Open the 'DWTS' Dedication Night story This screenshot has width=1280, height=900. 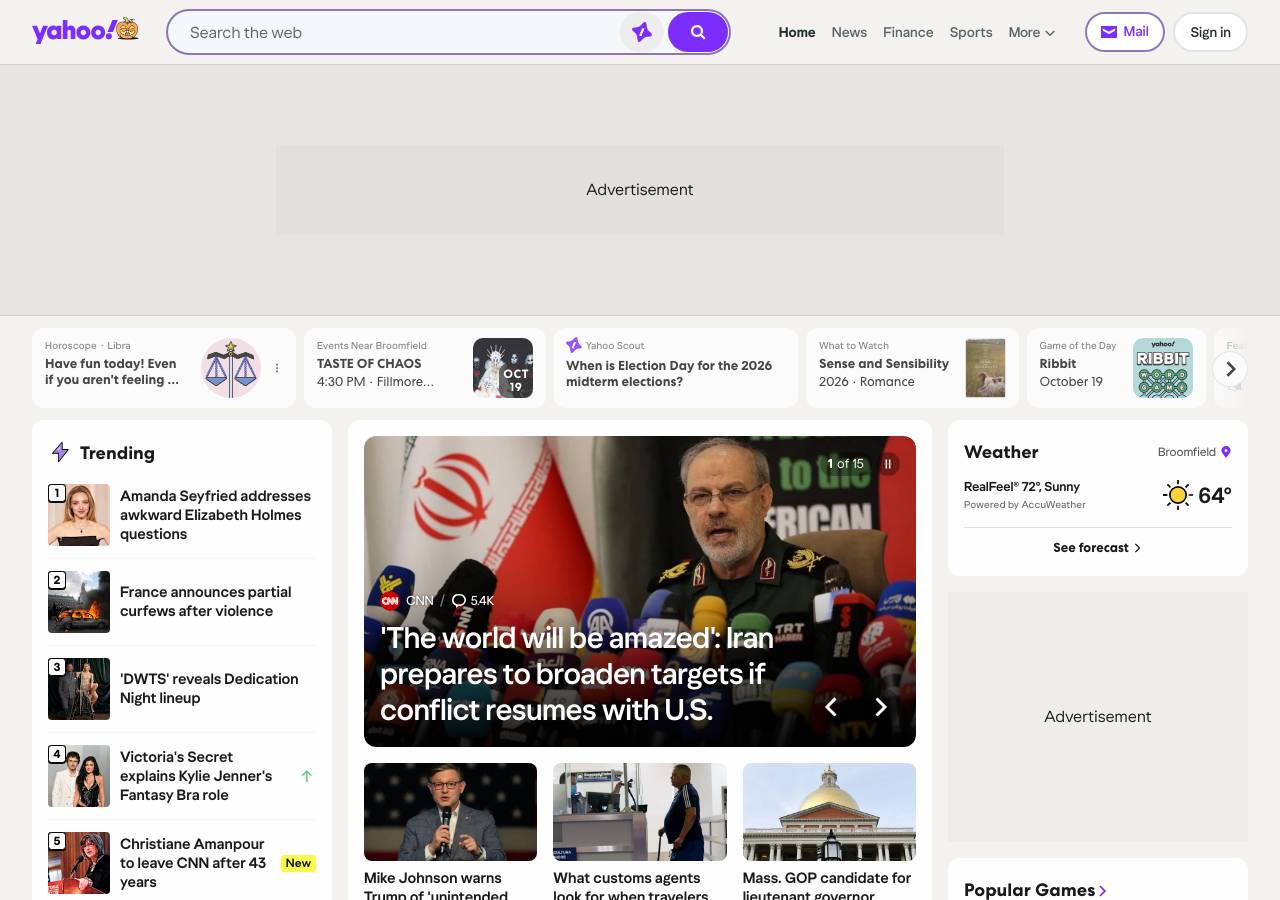(209, 688)
